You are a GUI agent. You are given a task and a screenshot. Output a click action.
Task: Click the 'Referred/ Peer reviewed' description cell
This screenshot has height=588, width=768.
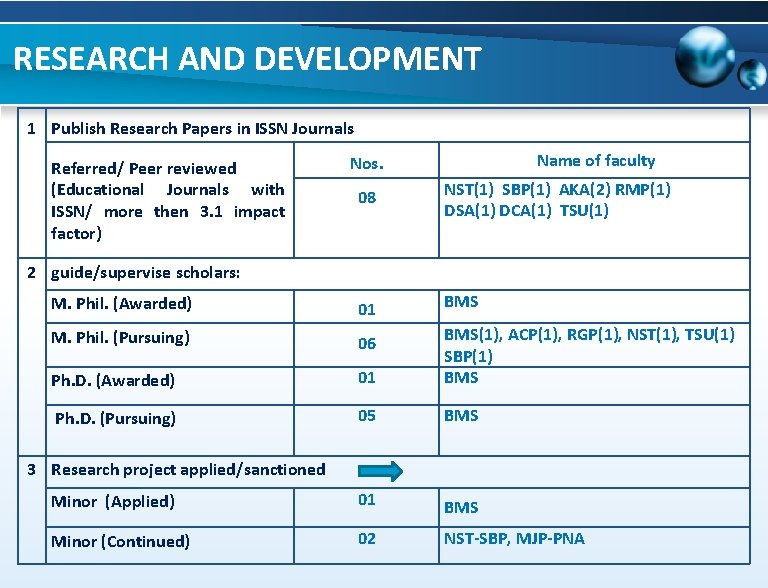[168, 200]
